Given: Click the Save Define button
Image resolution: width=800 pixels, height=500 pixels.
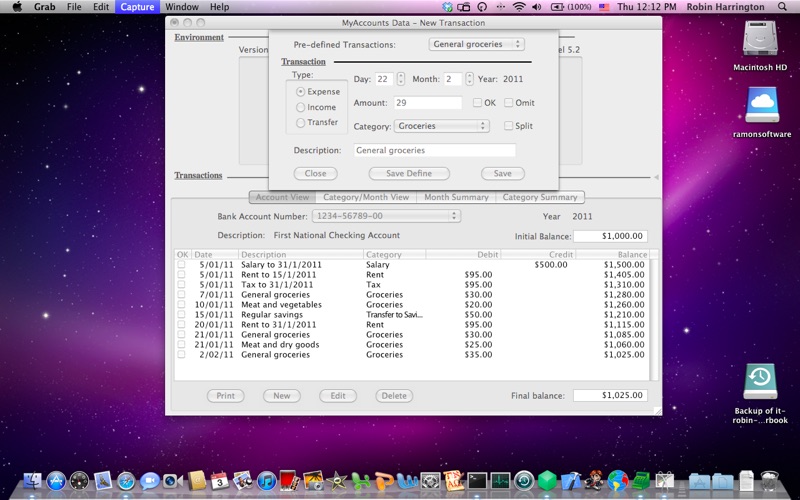Looking at the screenshot, I should 408,173.
